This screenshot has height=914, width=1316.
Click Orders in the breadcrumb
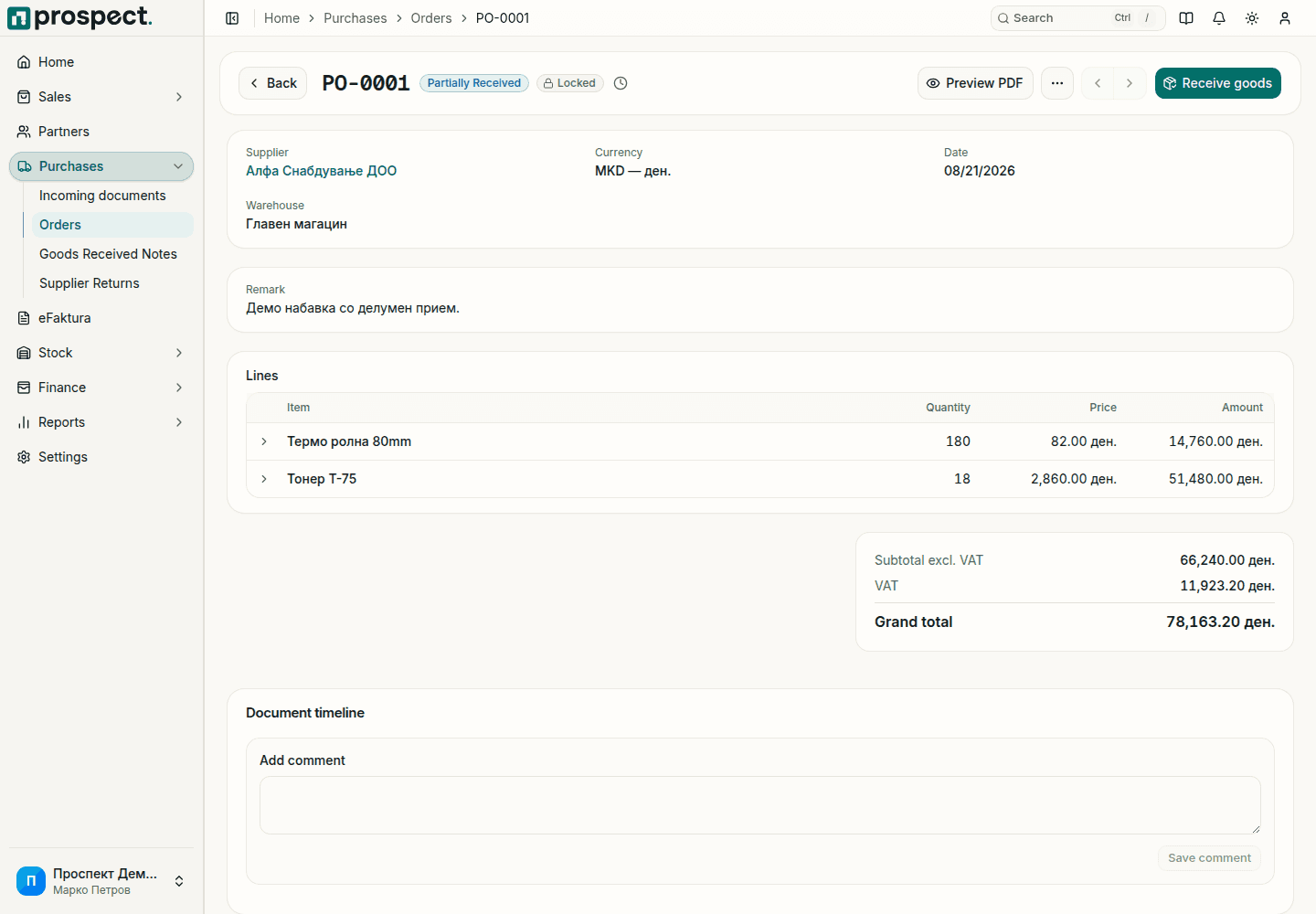[431, 18]
